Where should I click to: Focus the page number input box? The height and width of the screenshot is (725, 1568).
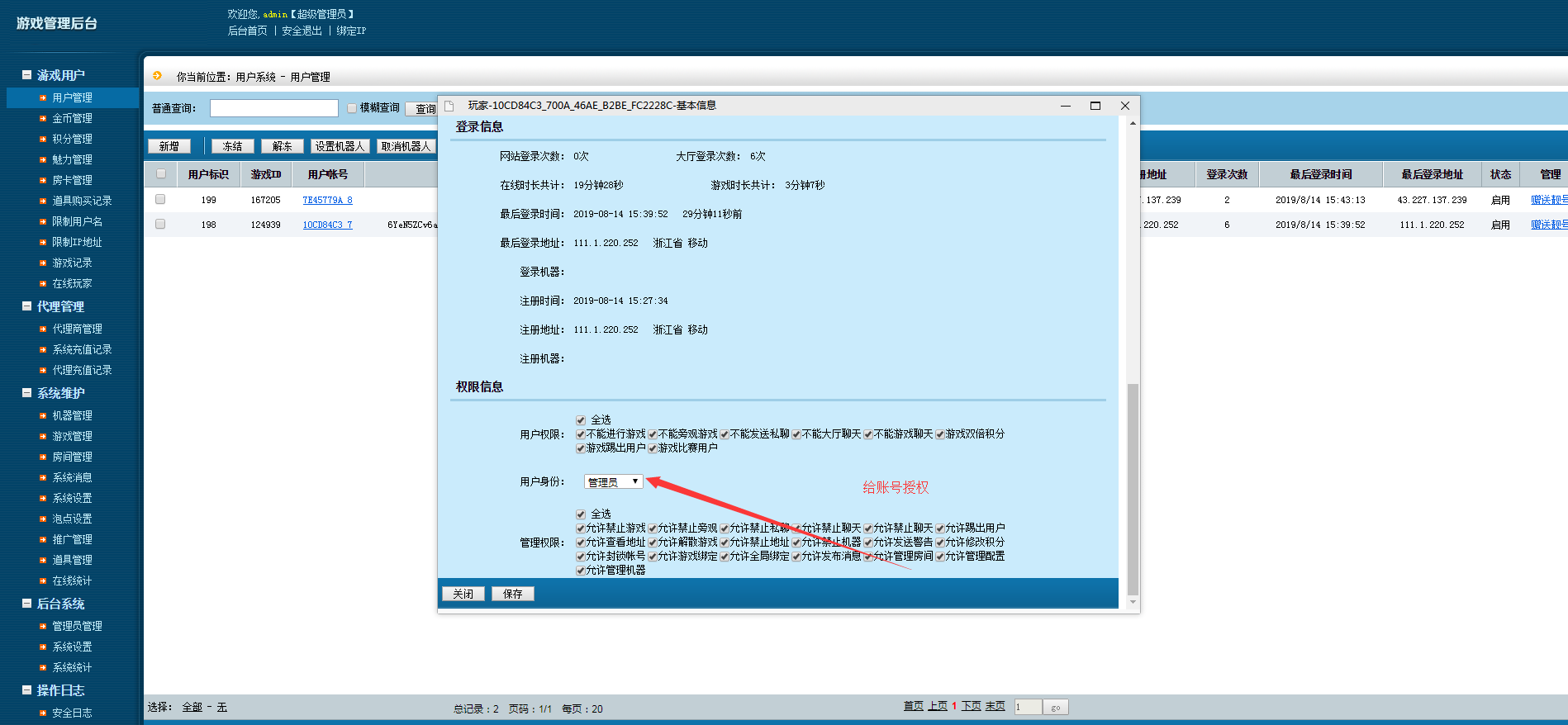point(1028,707)
